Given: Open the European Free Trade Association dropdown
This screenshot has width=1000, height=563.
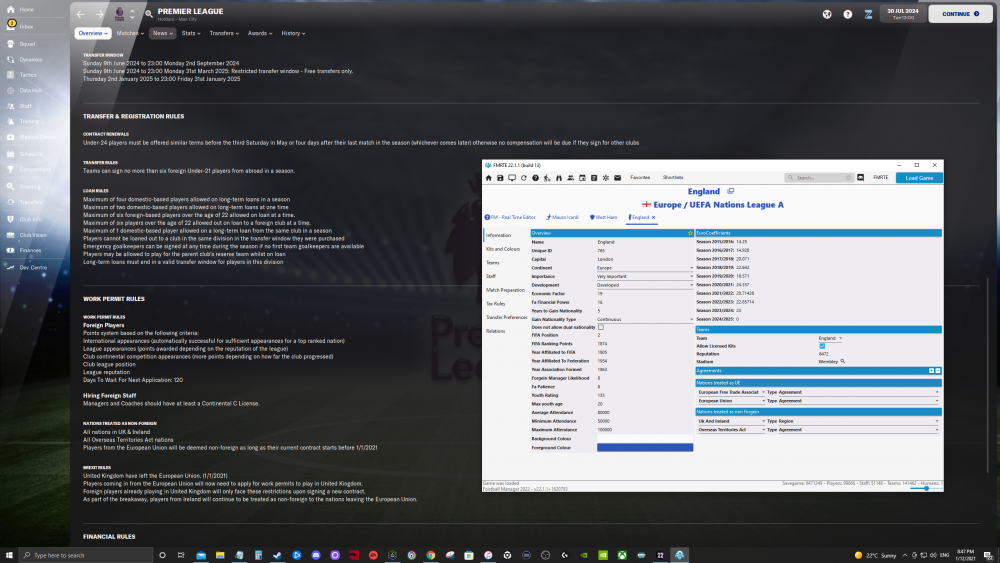Looking at the screenshot, I should click(x=731, y=392).
